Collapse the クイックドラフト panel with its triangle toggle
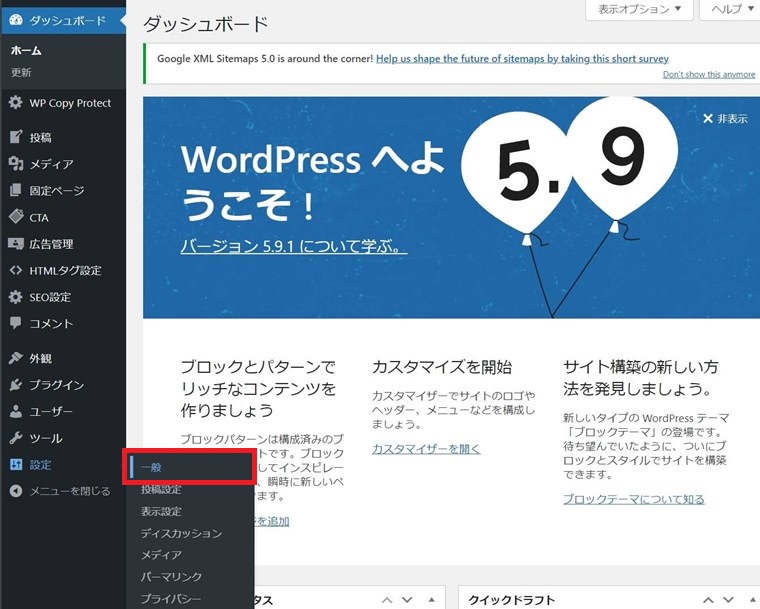Viewport: 760px width, 609px height. [753, 600]
